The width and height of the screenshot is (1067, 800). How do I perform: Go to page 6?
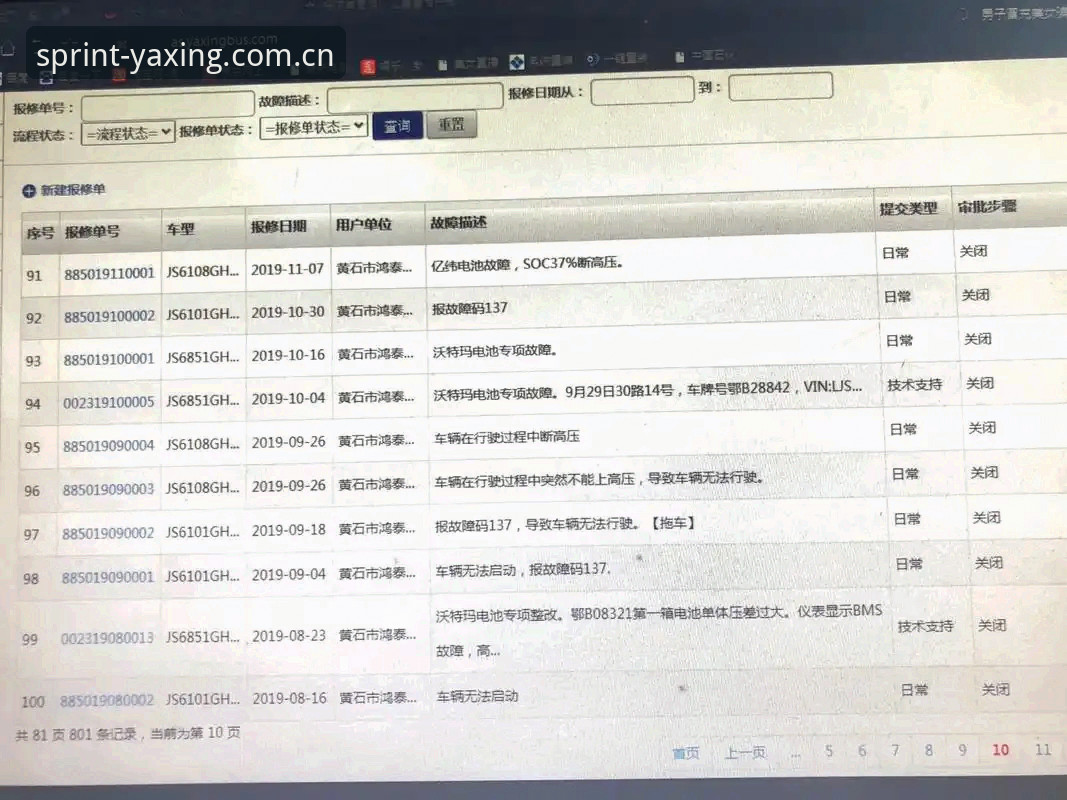click(862, 751)
